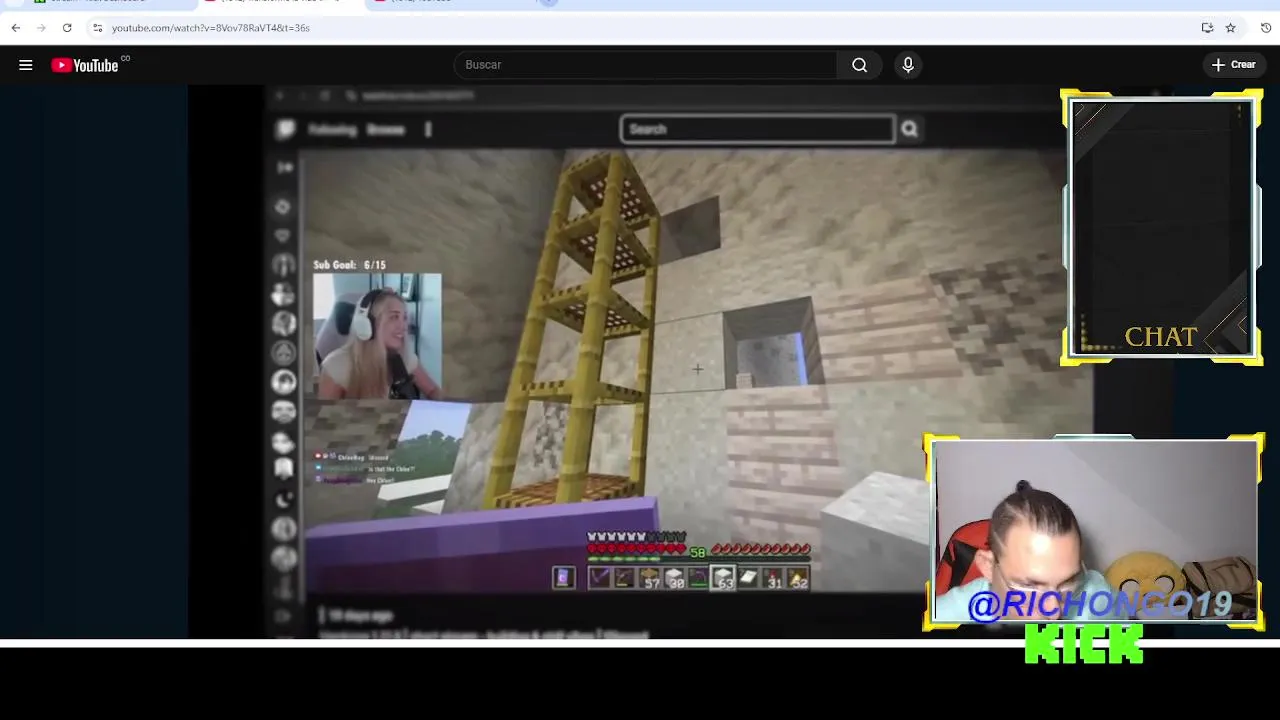Click the icon left of the bookmark star
This screenshot has height=720, width=1280.
[x=1207, y=28]
